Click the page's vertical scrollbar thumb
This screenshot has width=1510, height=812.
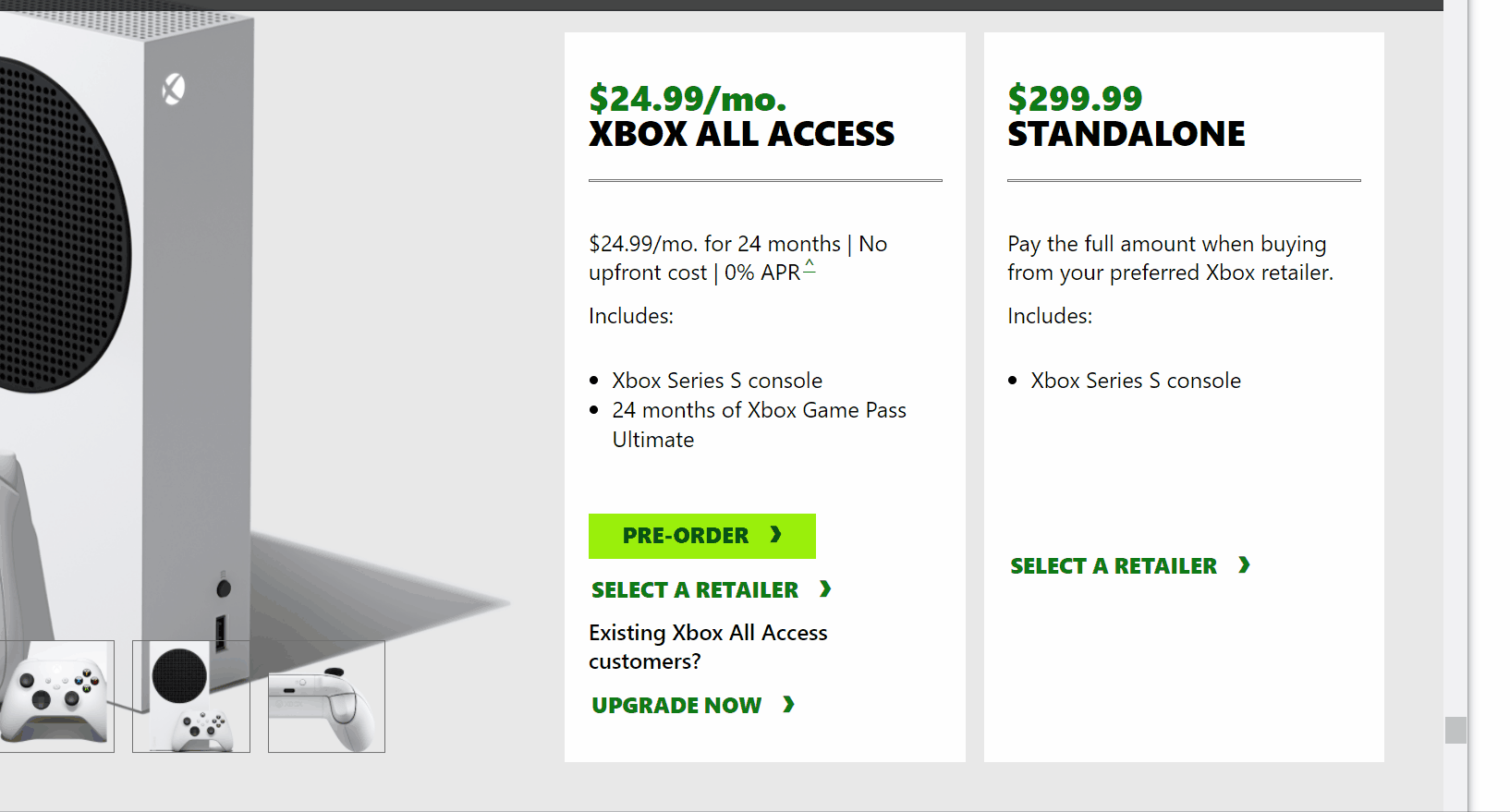(1455, 730)
